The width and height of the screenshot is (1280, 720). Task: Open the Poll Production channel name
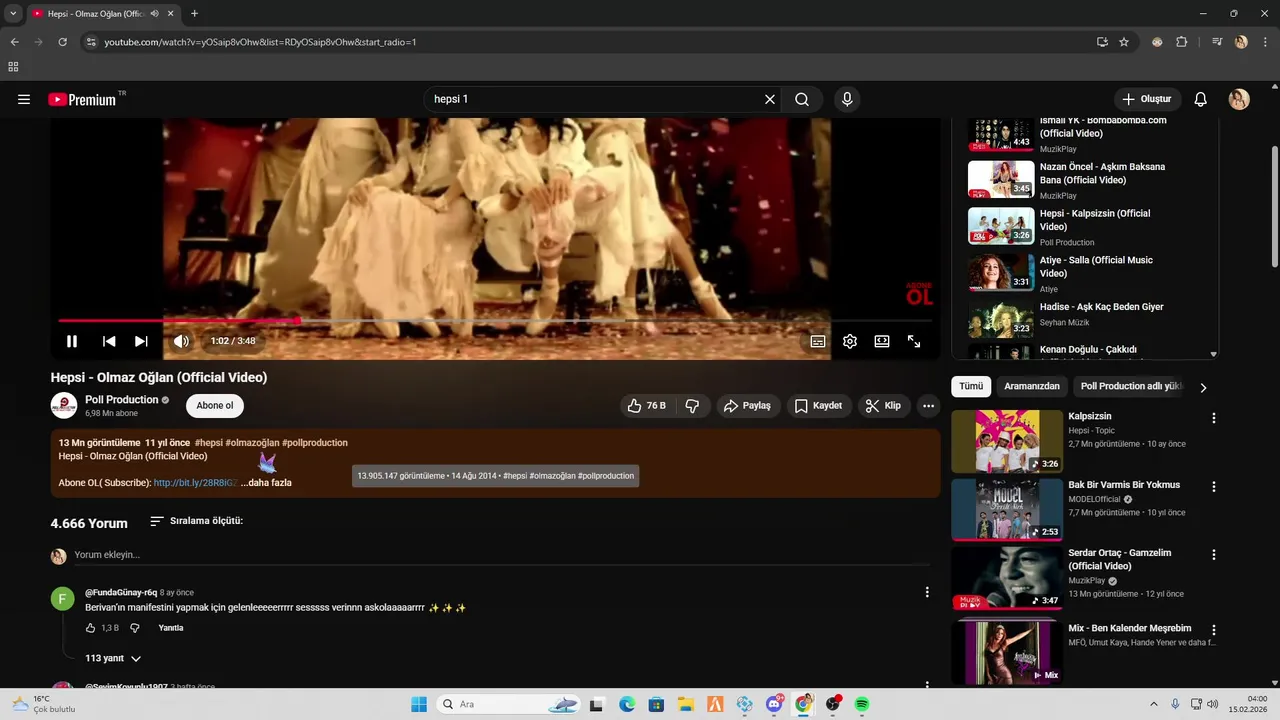[122, 399]
